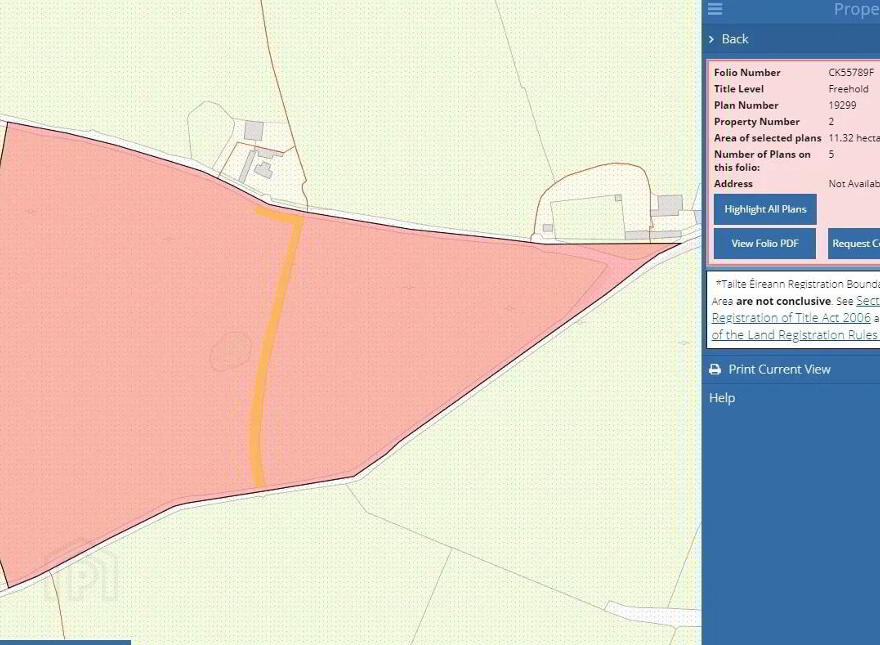Click the Plan Number label

click(746, 105)
